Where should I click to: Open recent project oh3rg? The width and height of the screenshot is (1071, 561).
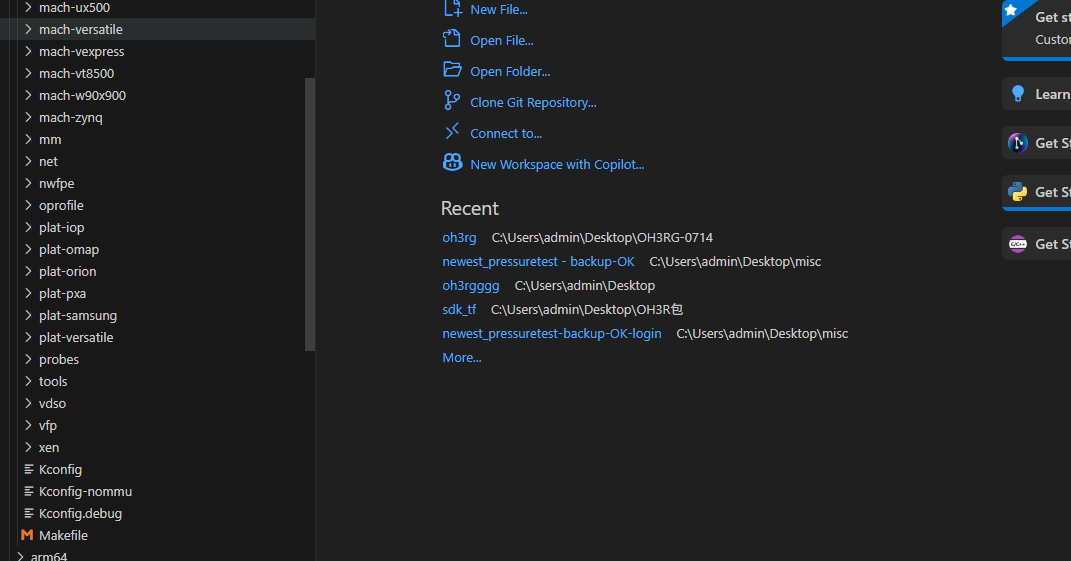(x=459, y=238)
